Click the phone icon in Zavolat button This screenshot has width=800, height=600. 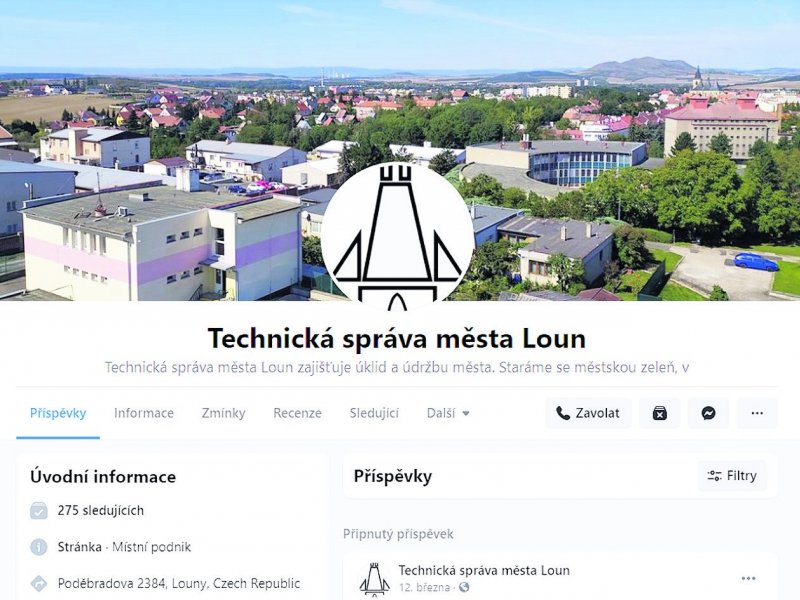point(563,413)
